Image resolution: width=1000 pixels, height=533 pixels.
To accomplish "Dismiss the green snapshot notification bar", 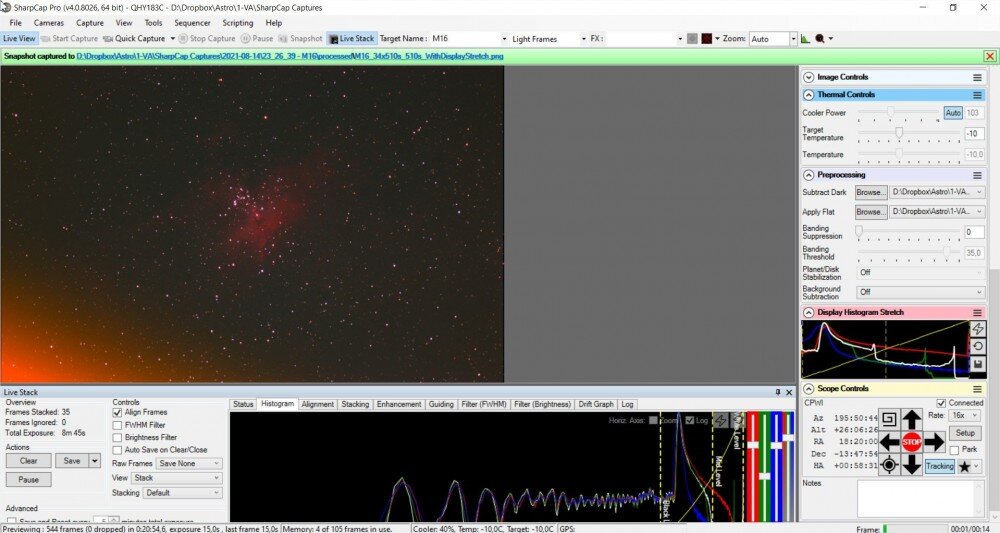I will click(x=990, y=56).
